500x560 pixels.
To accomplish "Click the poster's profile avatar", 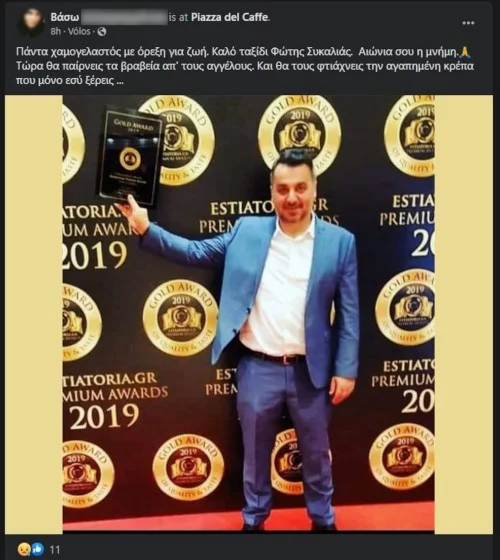I will click(30, 22).
